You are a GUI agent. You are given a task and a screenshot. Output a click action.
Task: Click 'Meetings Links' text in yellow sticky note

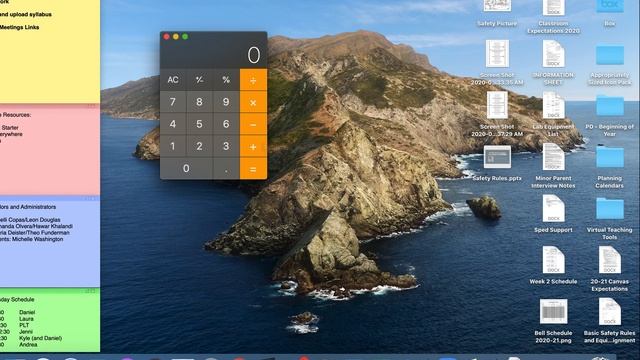pyautogui.click(x=20, y=27)
